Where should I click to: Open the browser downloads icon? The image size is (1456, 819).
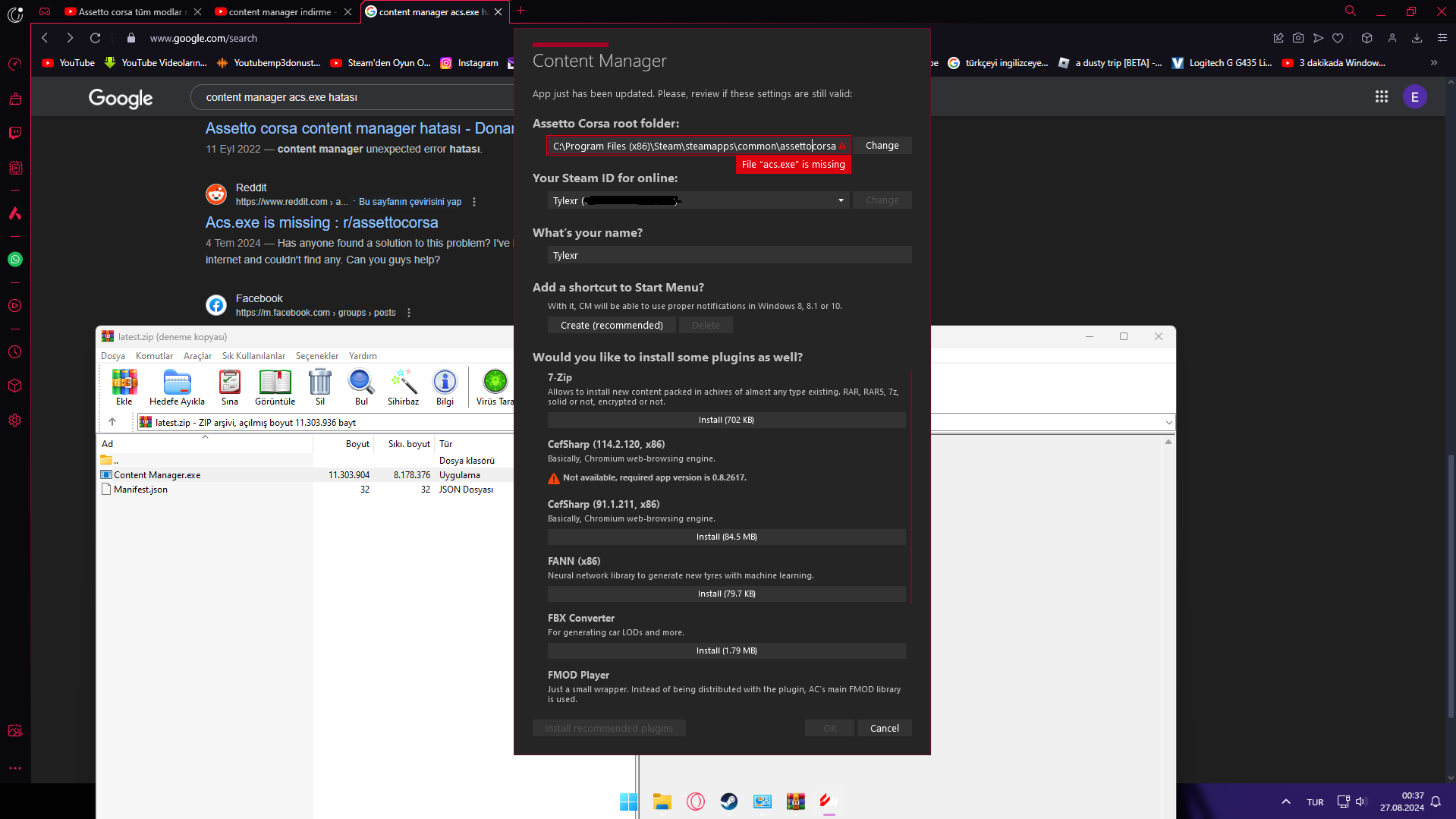click(1417, 38)
